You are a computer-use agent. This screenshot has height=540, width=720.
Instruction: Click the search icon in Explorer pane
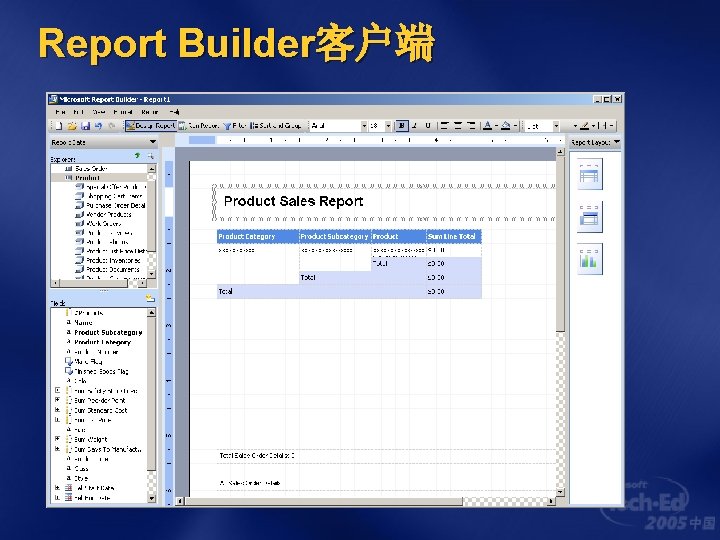150,157
